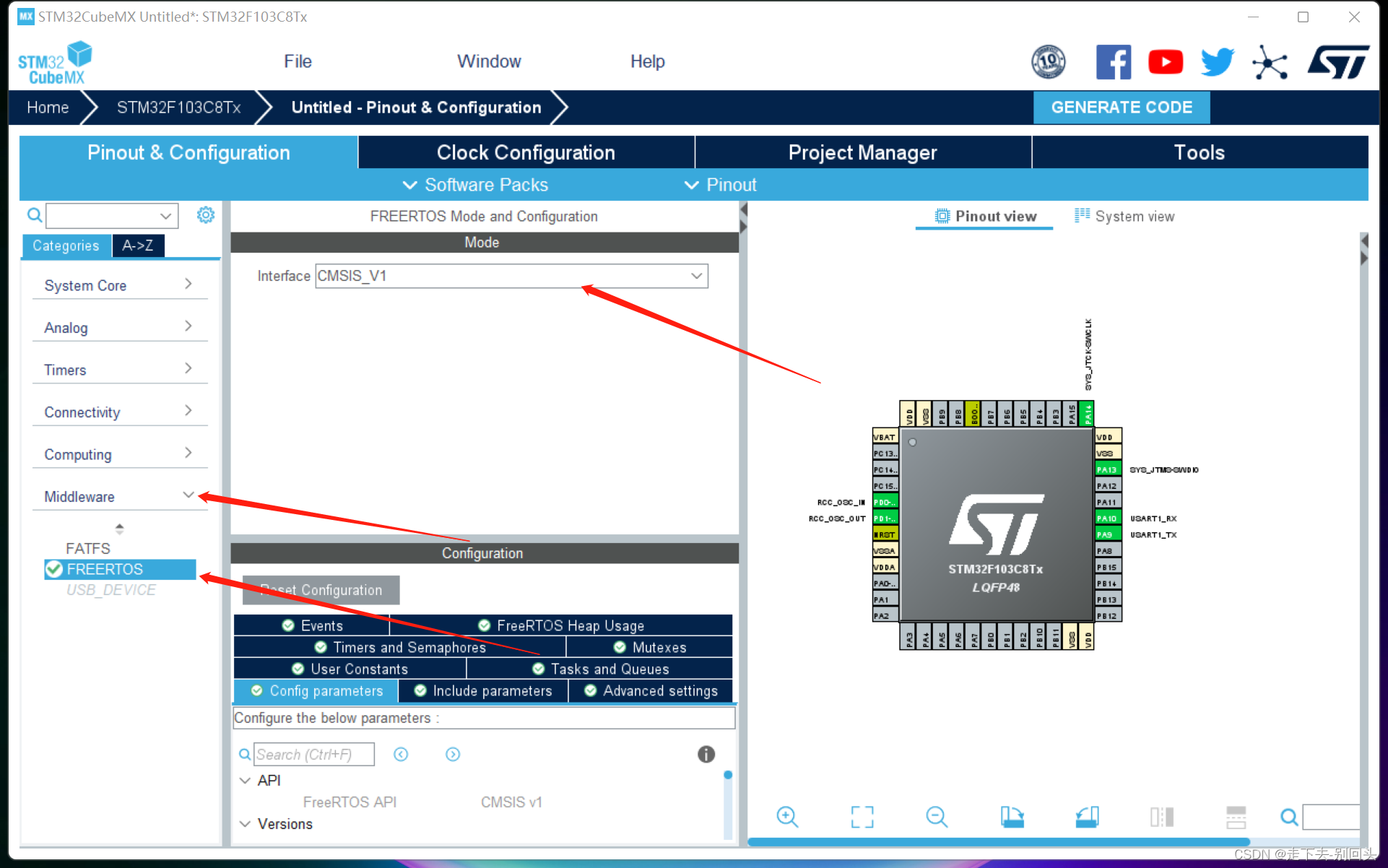Type in the parameter search field
Image resolution: width=1388 pixels, height=868 pixels.
pyautogui.click(x=313, y=754)
